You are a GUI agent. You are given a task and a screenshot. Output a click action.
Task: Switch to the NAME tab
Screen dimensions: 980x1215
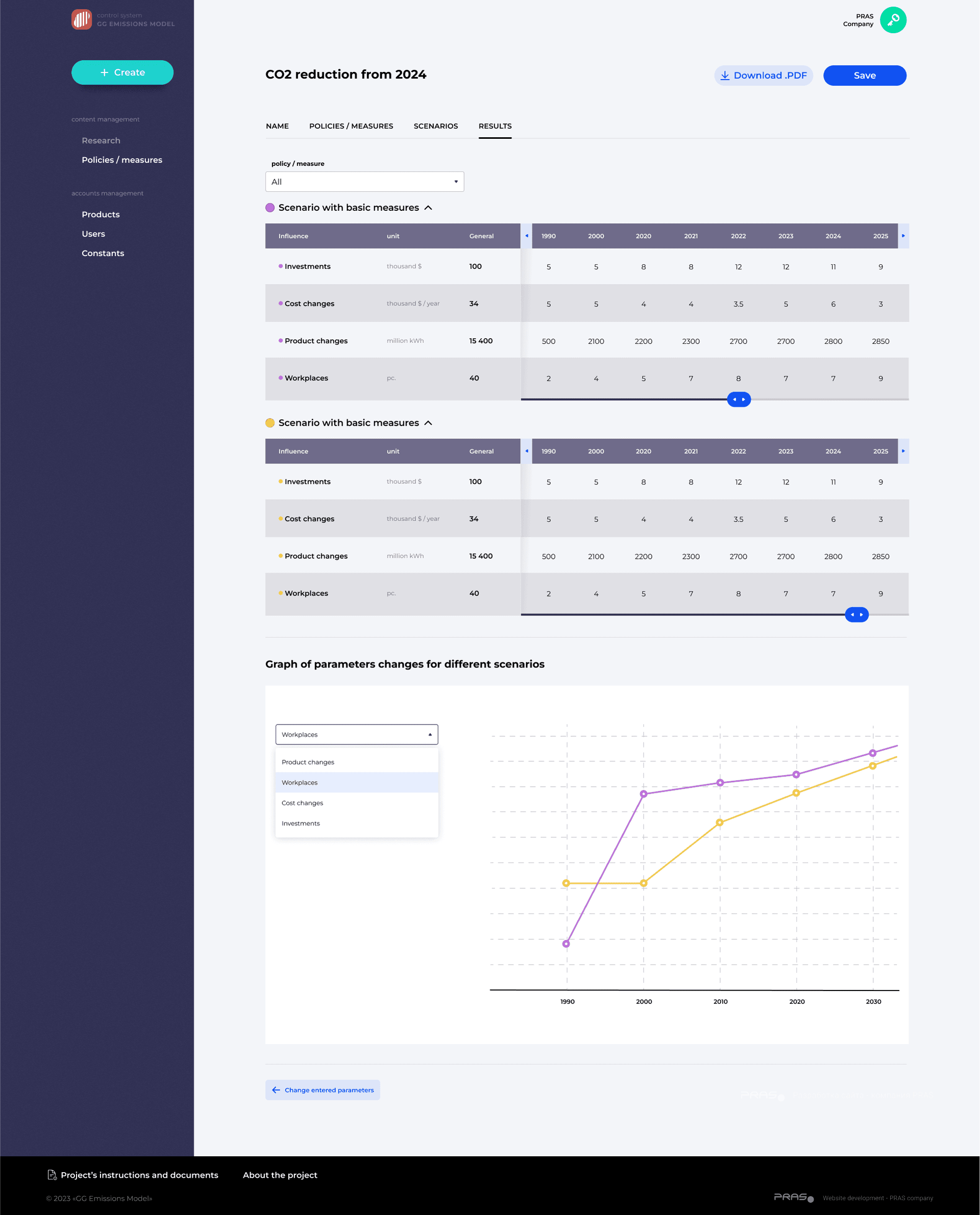pyautogui.click(x=277, y=126)
